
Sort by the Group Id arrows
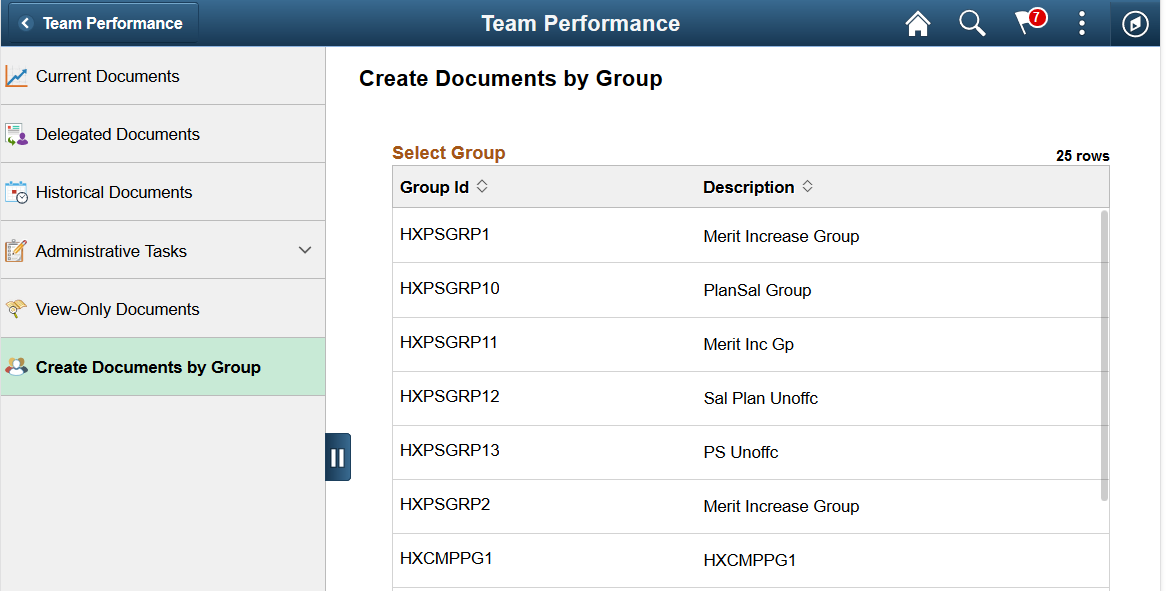point(482,186)
